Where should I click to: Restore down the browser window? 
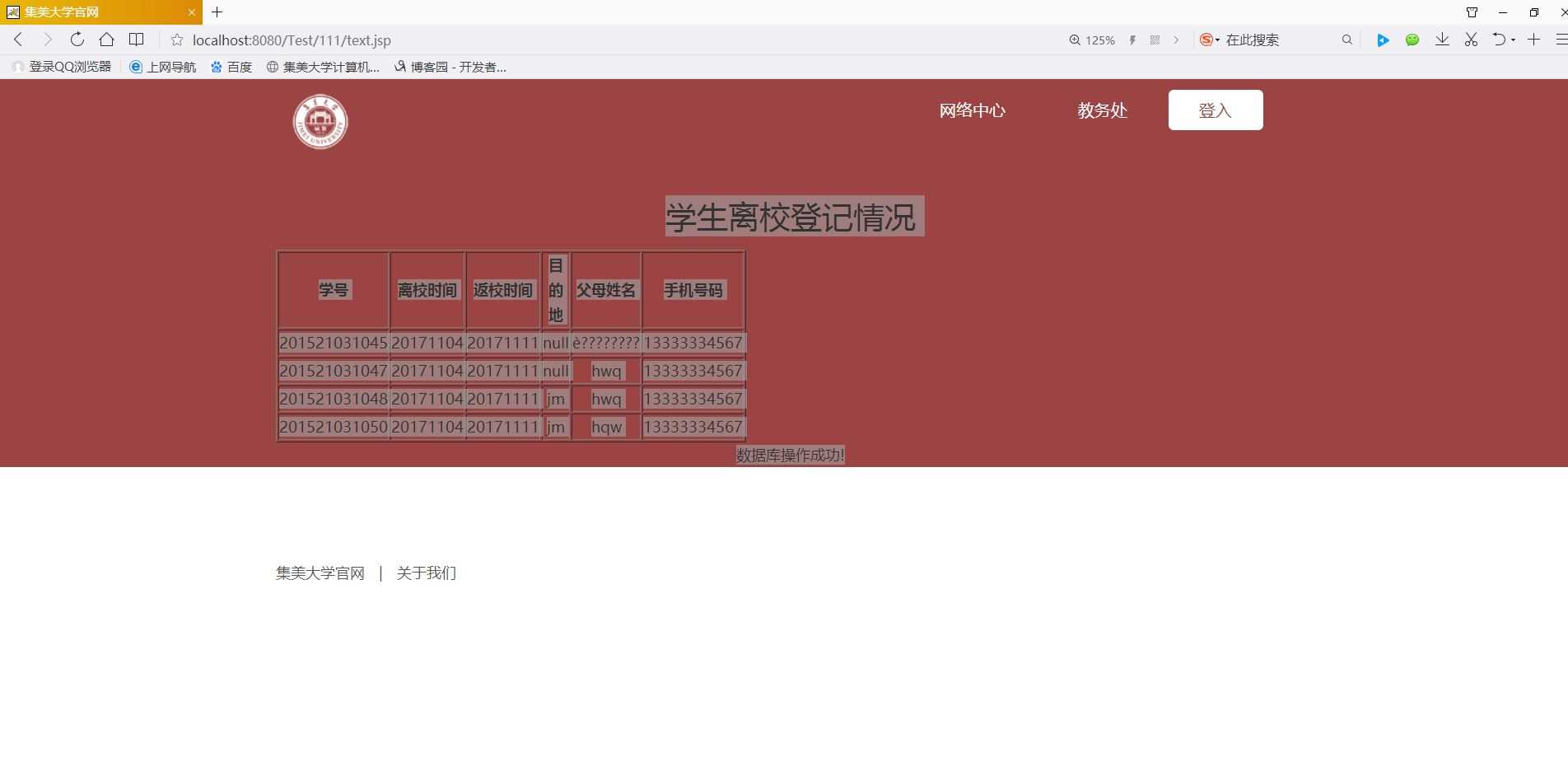pyautogui.click(x=1533, y=12)
